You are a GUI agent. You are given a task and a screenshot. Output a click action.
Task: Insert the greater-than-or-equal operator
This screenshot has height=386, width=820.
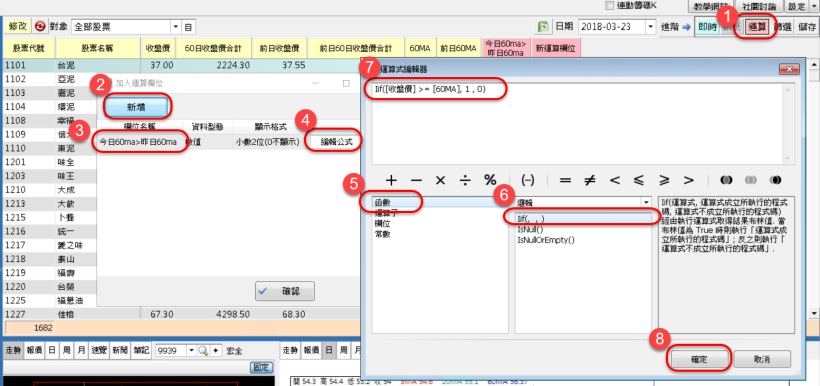coord(664,180)
